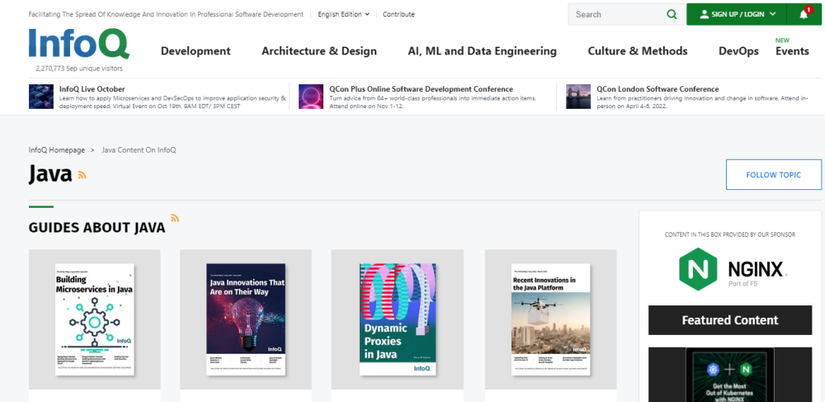Click the RSS feed icon beside Java heading
Viewport: 825px width, 402px height.
point(82,175)
